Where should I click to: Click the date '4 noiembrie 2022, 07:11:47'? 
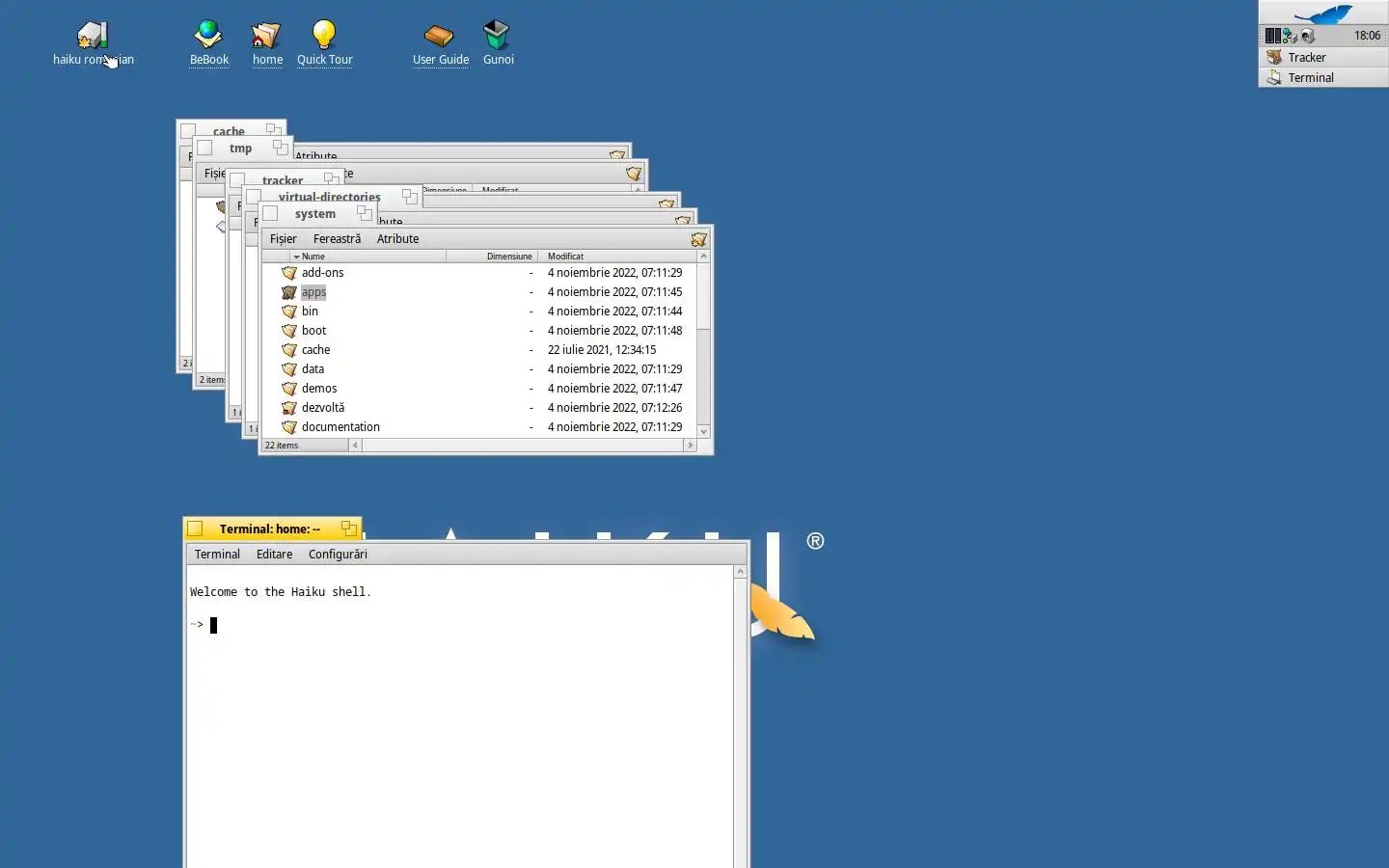614,389
